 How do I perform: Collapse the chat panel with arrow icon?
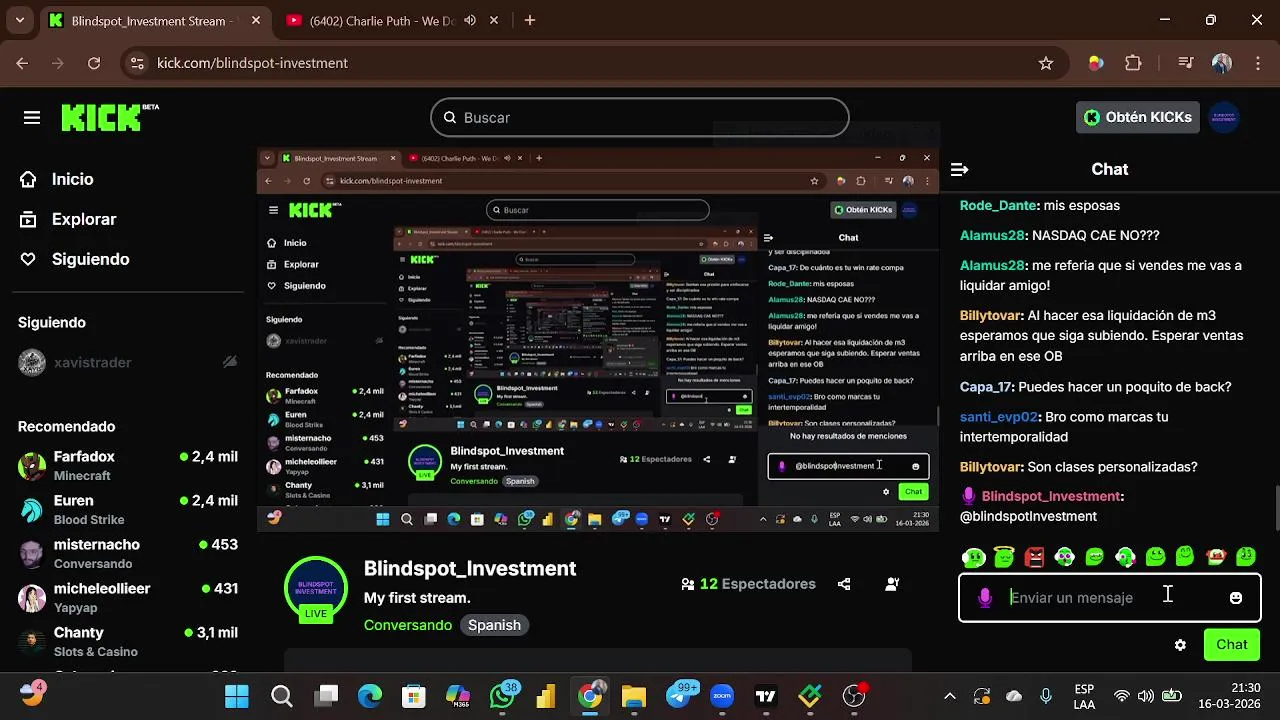click(x=959, y=170)
